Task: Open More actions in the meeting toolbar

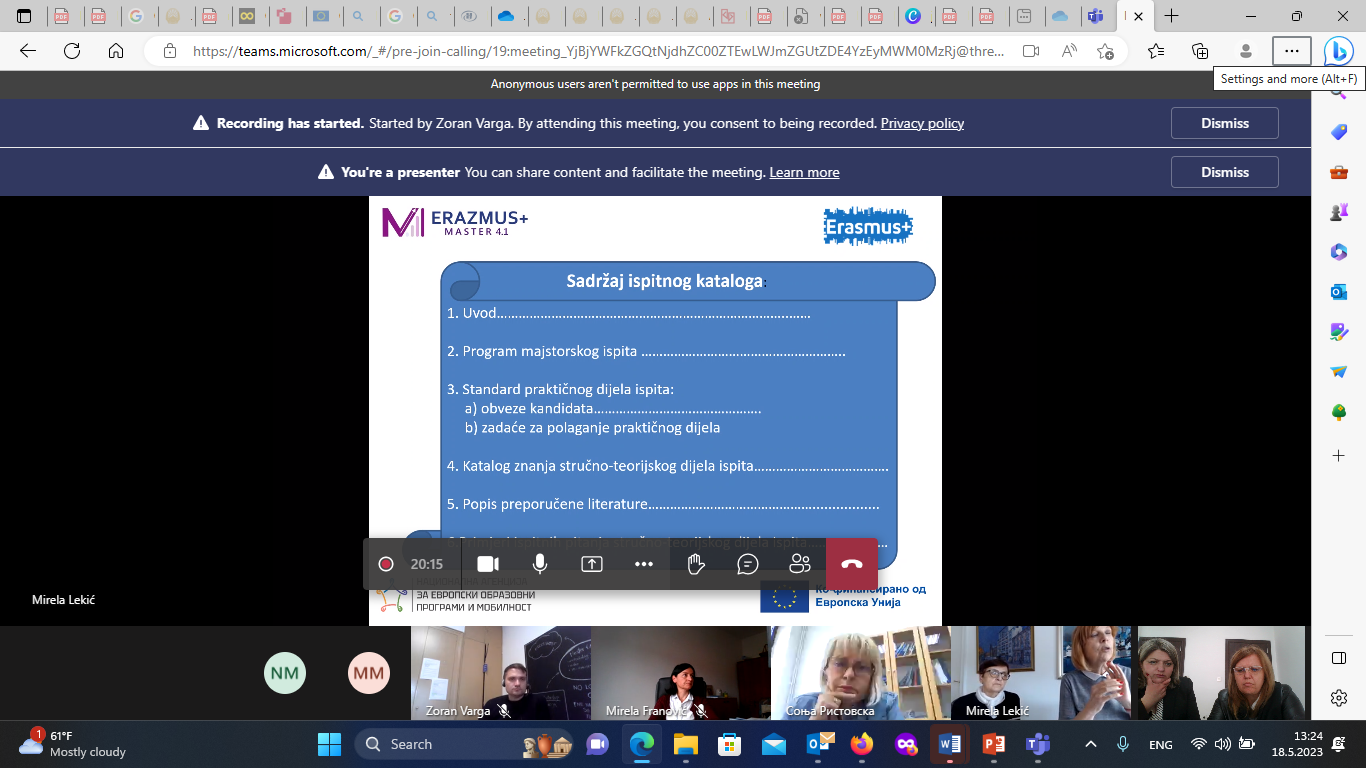Action: coord(644,564)
